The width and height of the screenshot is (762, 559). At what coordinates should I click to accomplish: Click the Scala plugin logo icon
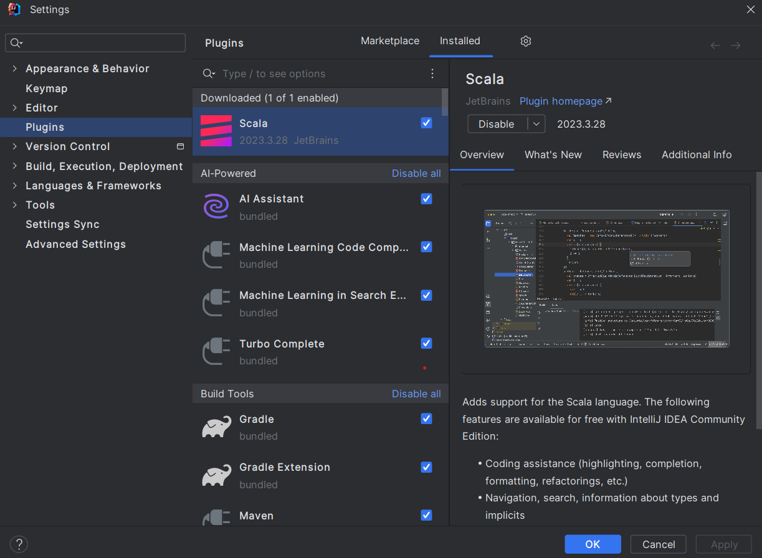[216, 131]
